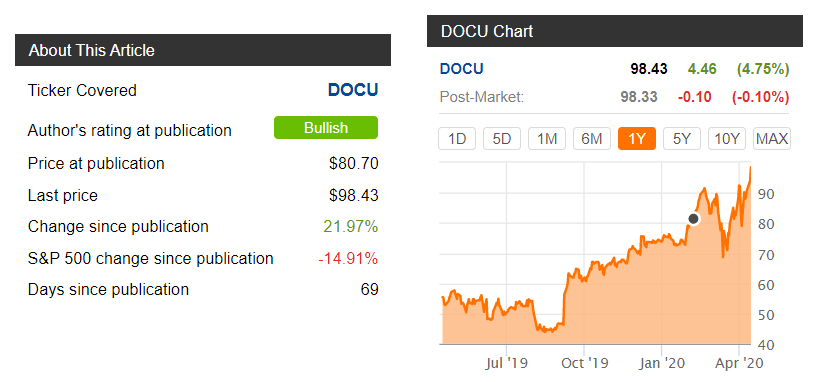The width and height of the screenshot is (822, 382).
Task: Click the About This Article header
Action: (x=91, y=50)
